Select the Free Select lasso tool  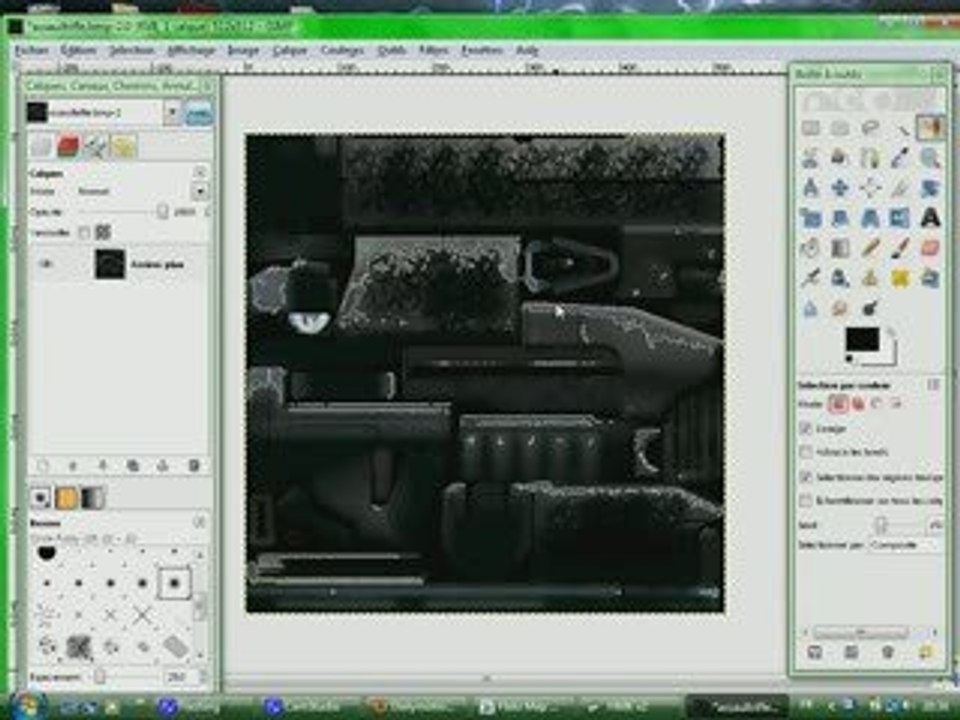pos(870,128)
